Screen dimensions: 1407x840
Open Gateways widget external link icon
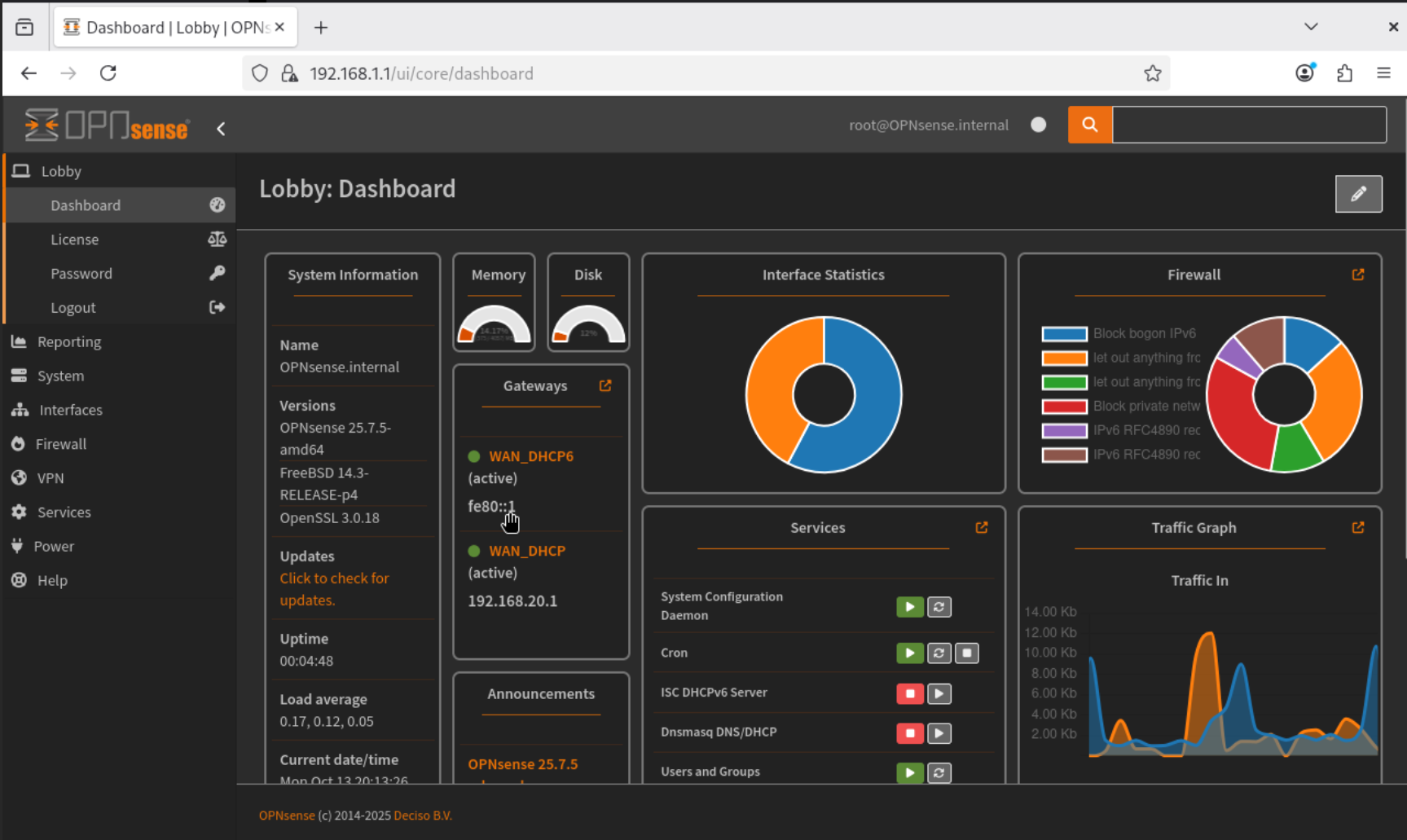[605, 385]
